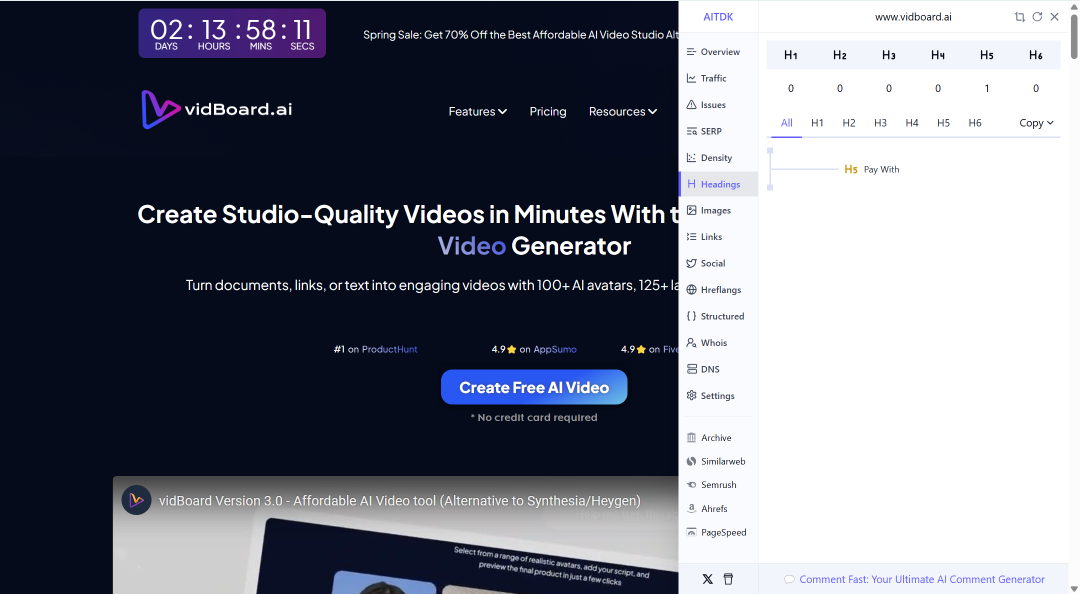
Task: Open the Links list icon
Action: click(x=692, y=236)
